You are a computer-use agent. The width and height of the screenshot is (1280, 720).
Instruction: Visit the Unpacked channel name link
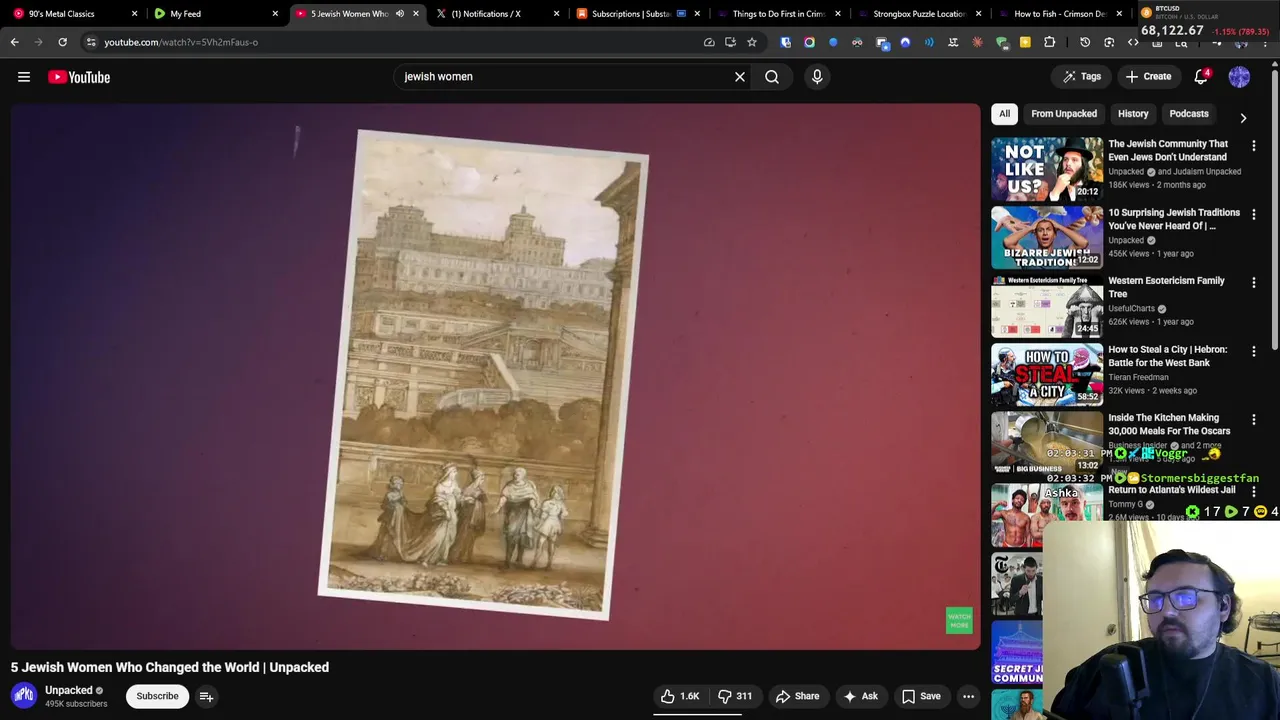69,690
